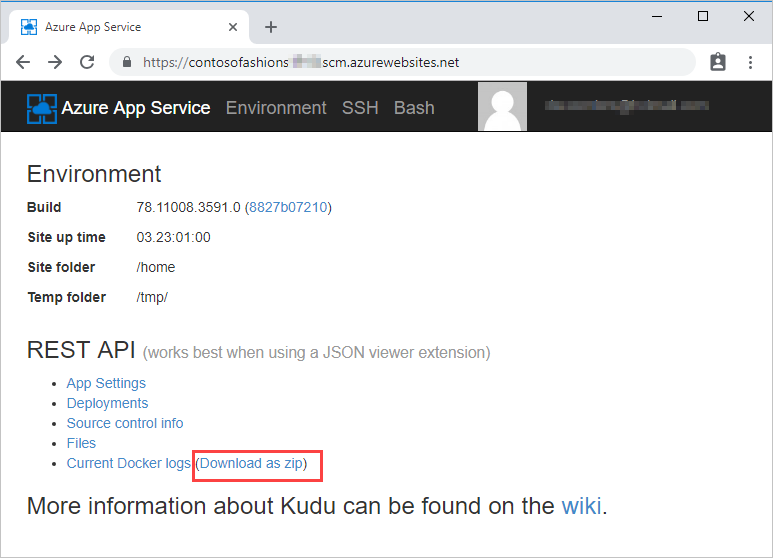
Task: Maximize the browser window
Action: click(x=703, y=16)
